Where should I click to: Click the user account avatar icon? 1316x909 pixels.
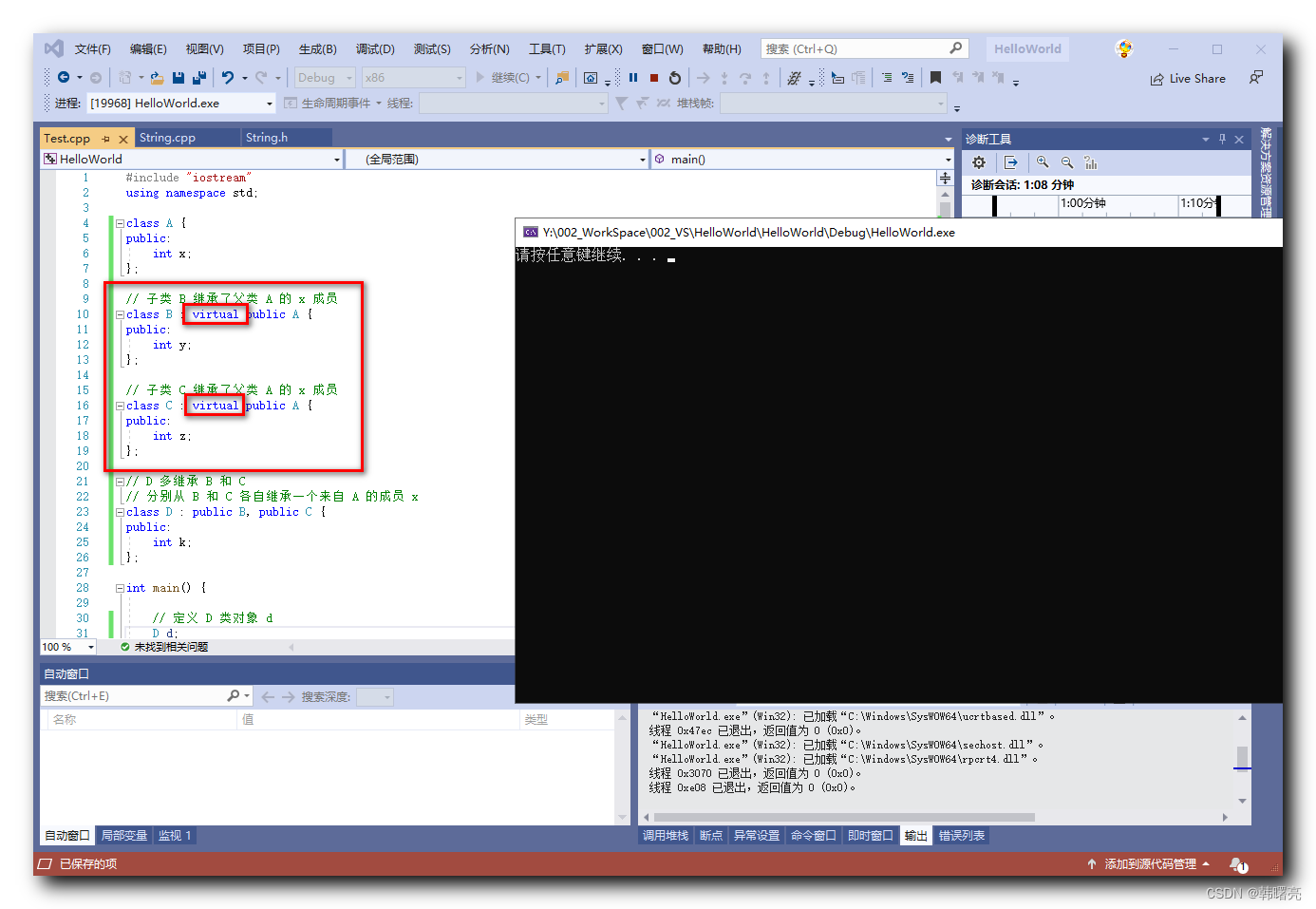(1124, 48)
